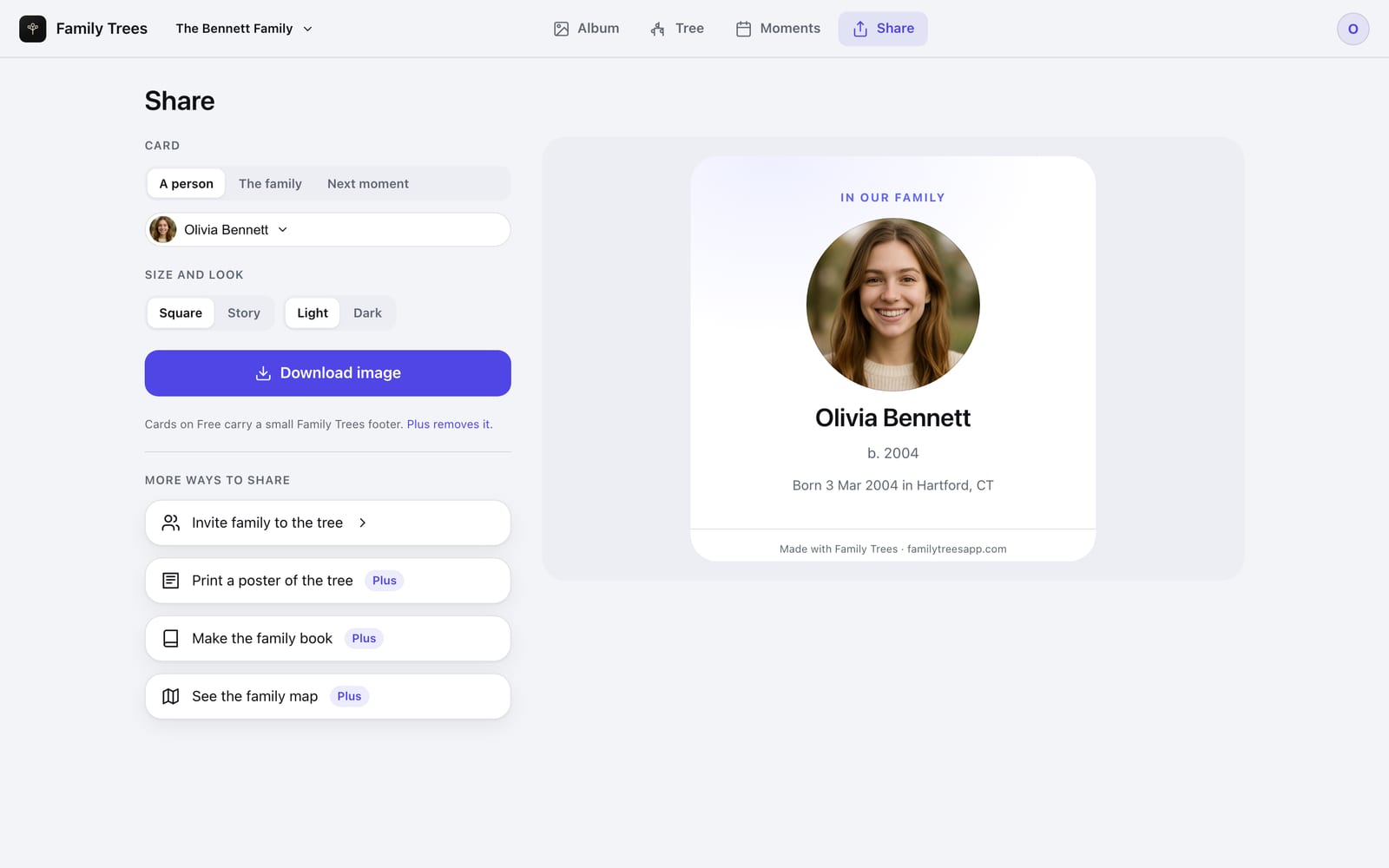Go to the Moments tab
This screenshot has height=868, width=1389.
pos(778,29)
